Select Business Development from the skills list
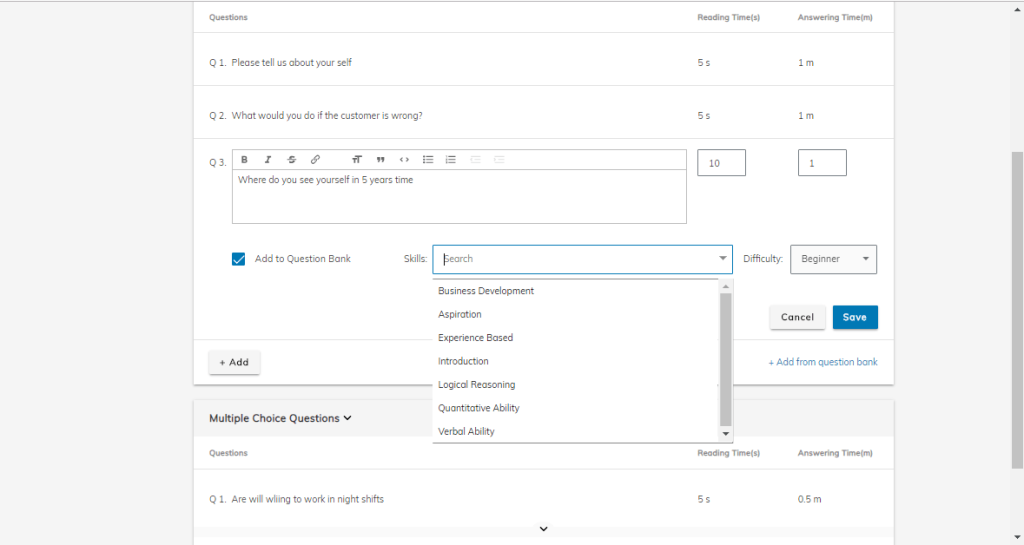Viewport: 1024px width, 545px height. (486, 291)
